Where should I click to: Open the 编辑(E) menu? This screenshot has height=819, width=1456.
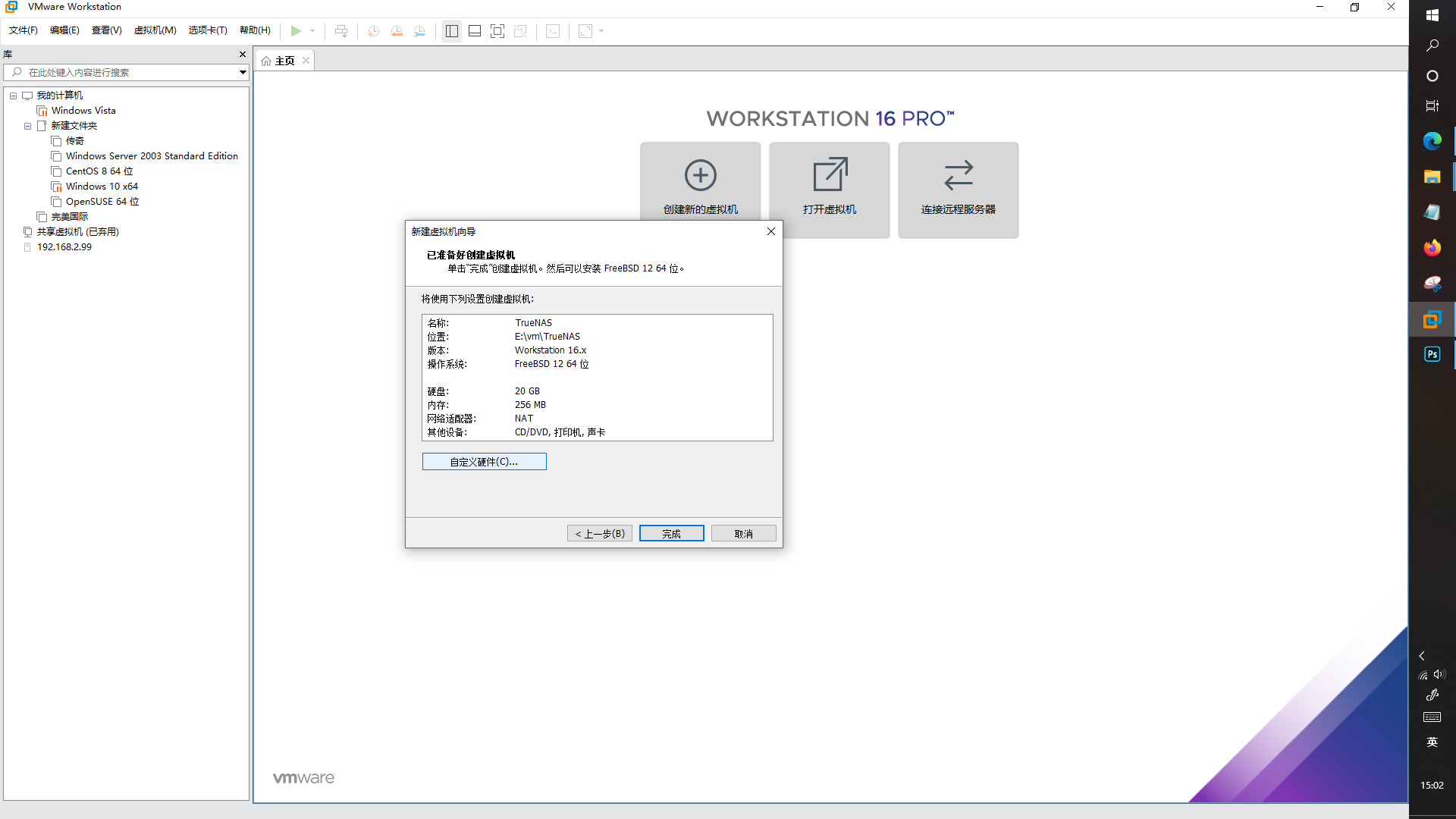[64, 30]
